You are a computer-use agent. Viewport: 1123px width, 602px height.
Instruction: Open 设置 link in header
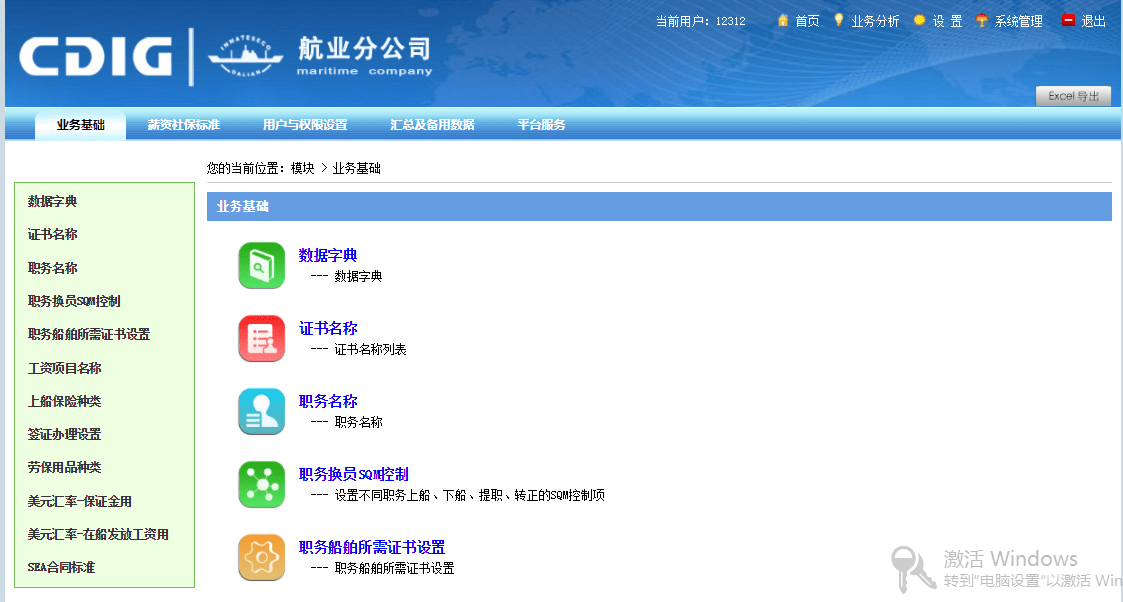click(x=948, y=21)
